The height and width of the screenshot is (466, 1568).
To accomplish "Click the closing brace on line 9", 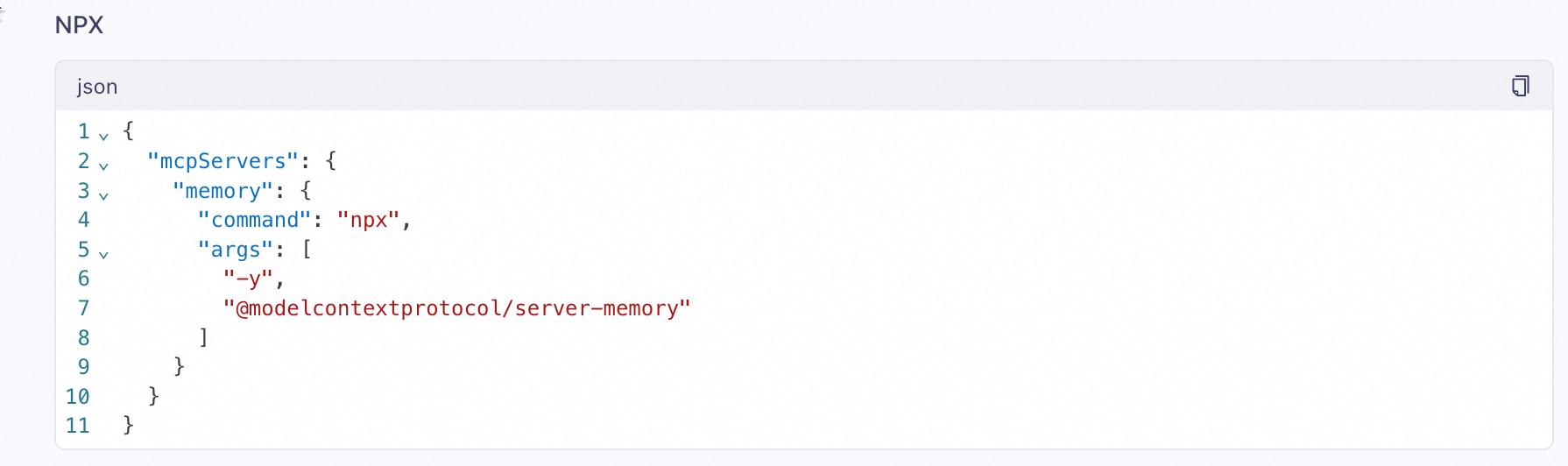I will click(179, 366).
